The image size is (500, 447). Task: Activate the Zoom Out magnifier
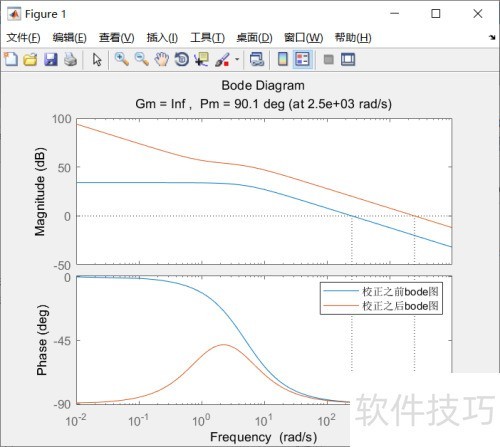coord(142,60)
